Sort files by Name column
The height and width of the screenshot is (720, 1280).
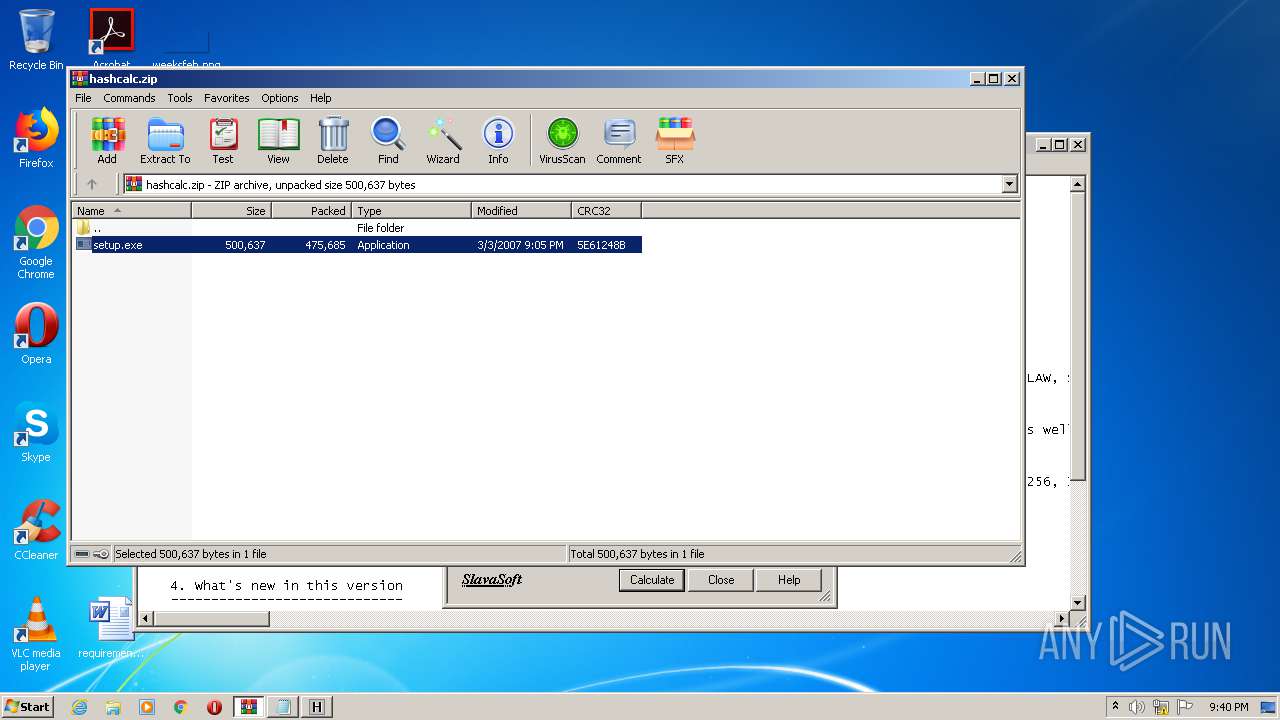pyautogui.click(x=131, y=211)
